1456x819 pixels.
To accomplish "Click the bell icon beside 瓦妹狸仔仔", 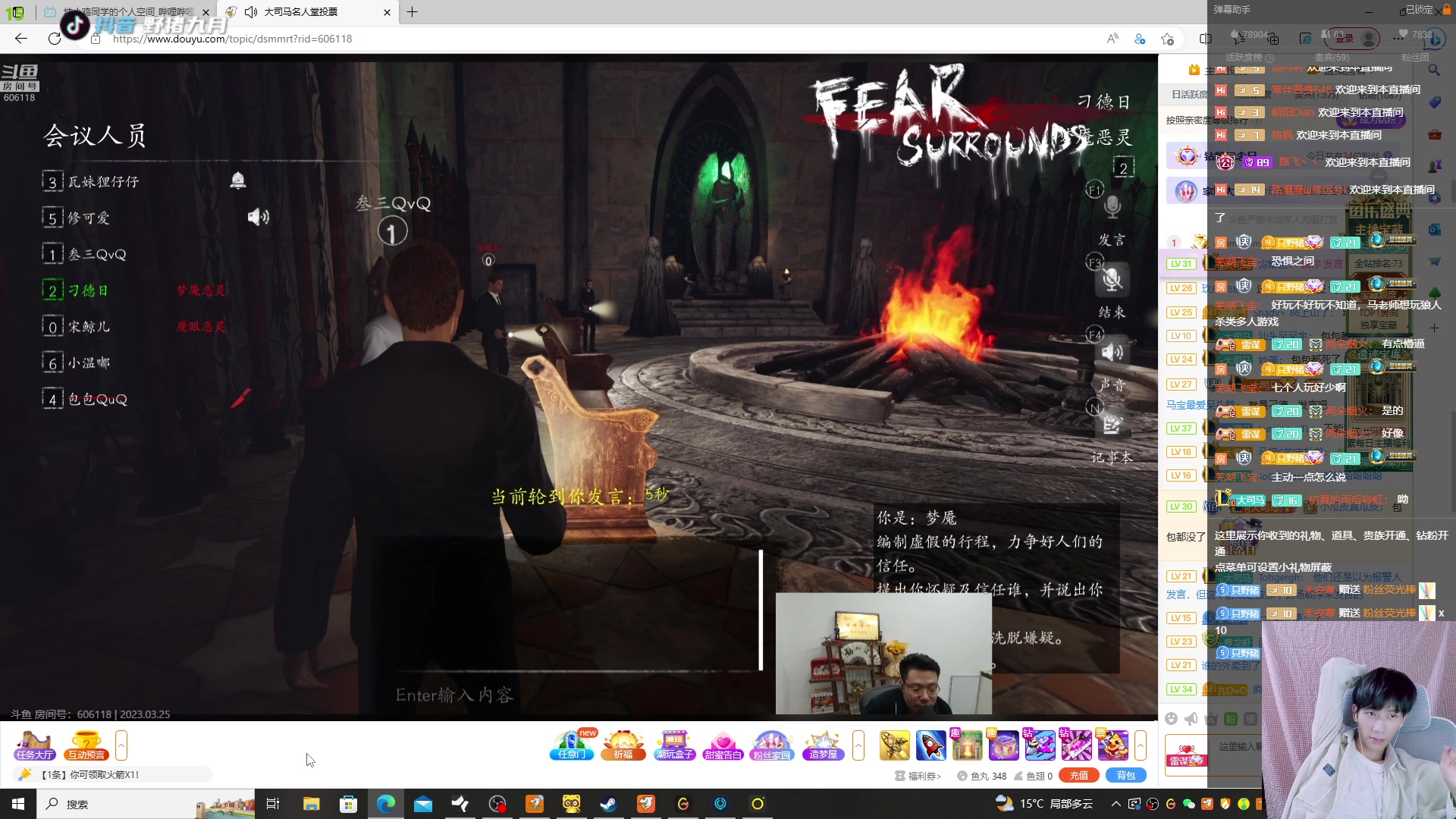I will [x=238, y=180].
